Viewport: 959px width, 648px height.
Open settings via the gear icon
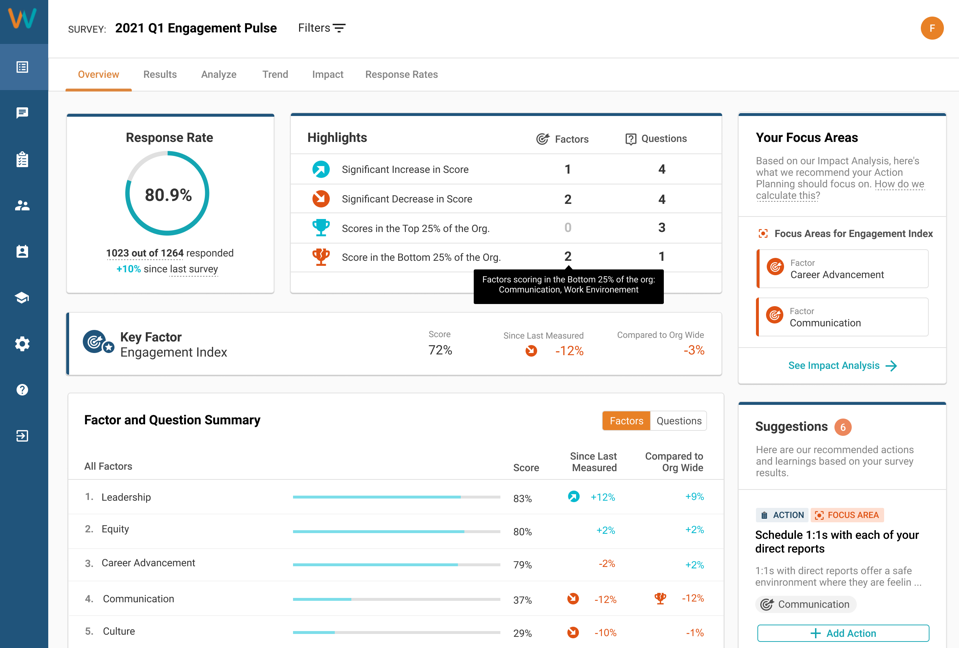(x=22, y=344)
